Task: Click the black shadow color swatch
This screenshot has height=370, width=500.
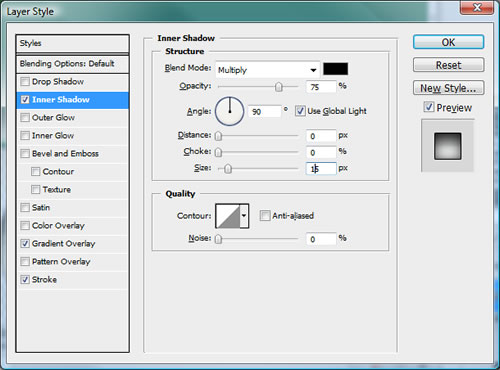Action: [x=335, y=69]
